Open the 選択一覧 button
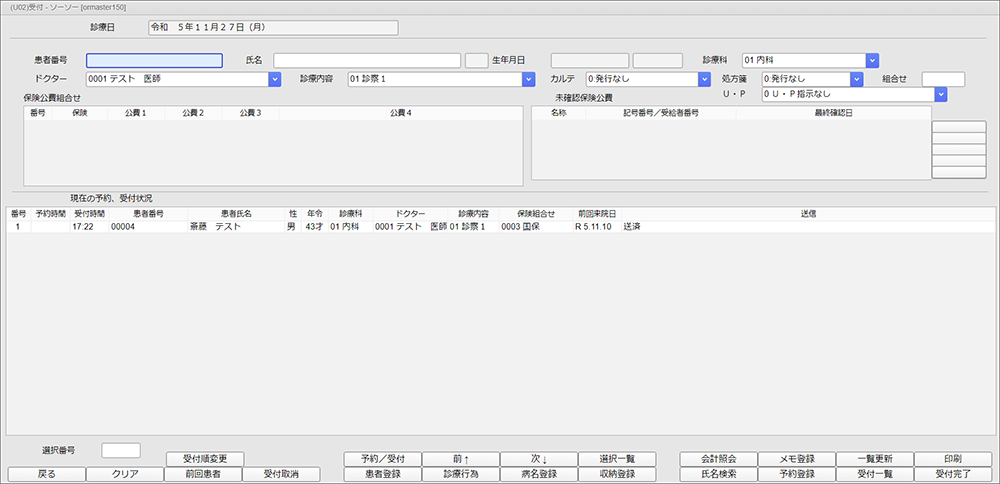This screenshot has height=484, width=1000. 617,458
